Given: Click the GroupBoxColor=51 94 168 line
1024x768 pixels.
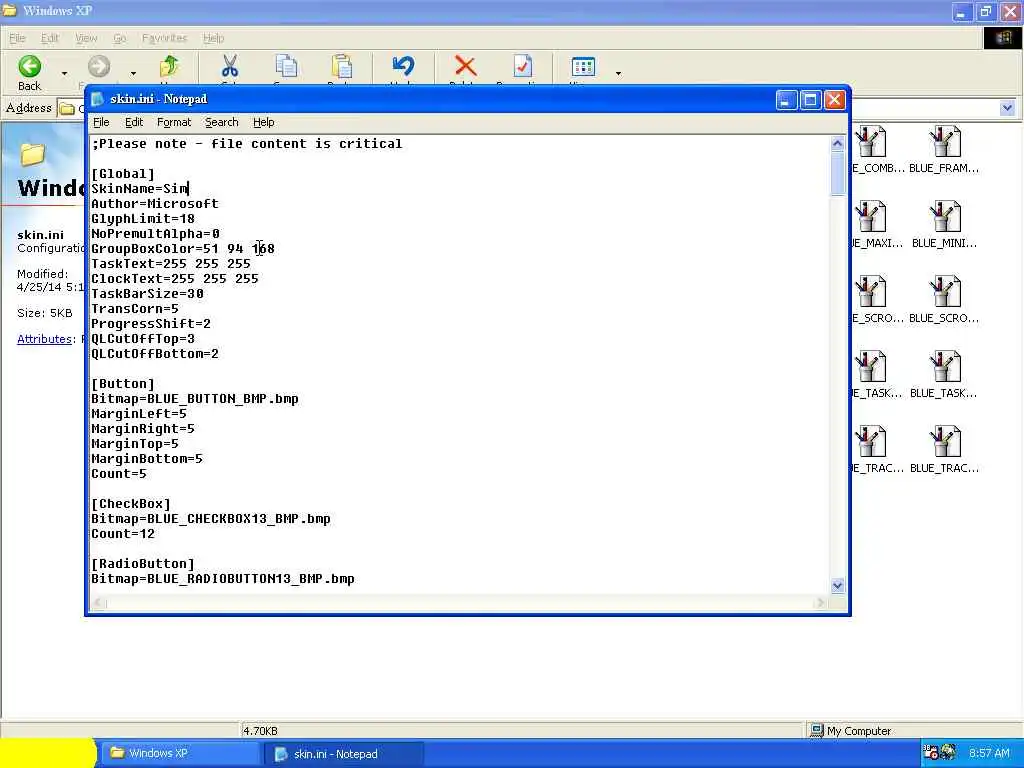Looking at the screenshot, I should pos(183,249).
